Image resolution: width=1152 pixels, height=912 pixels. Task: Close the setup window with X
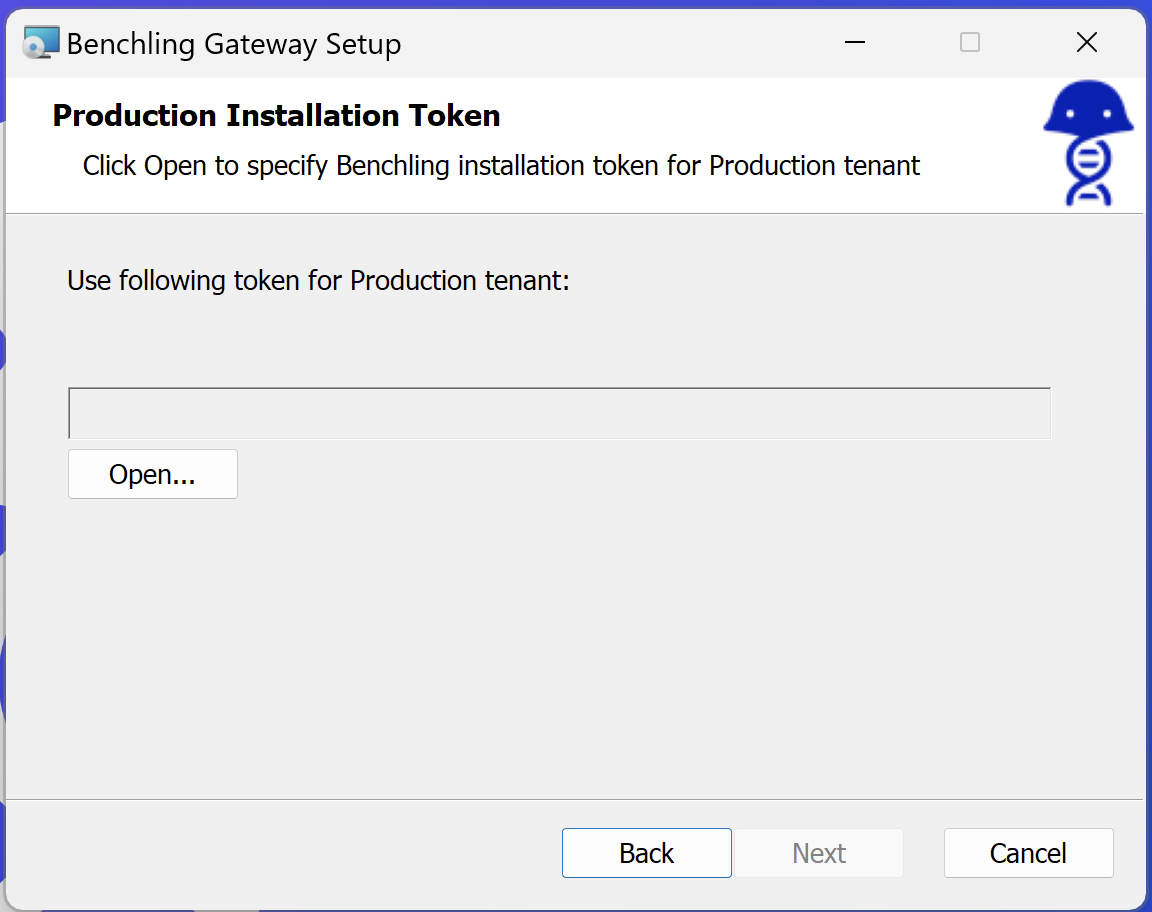pyautogui.click(x=1086, y=43)
